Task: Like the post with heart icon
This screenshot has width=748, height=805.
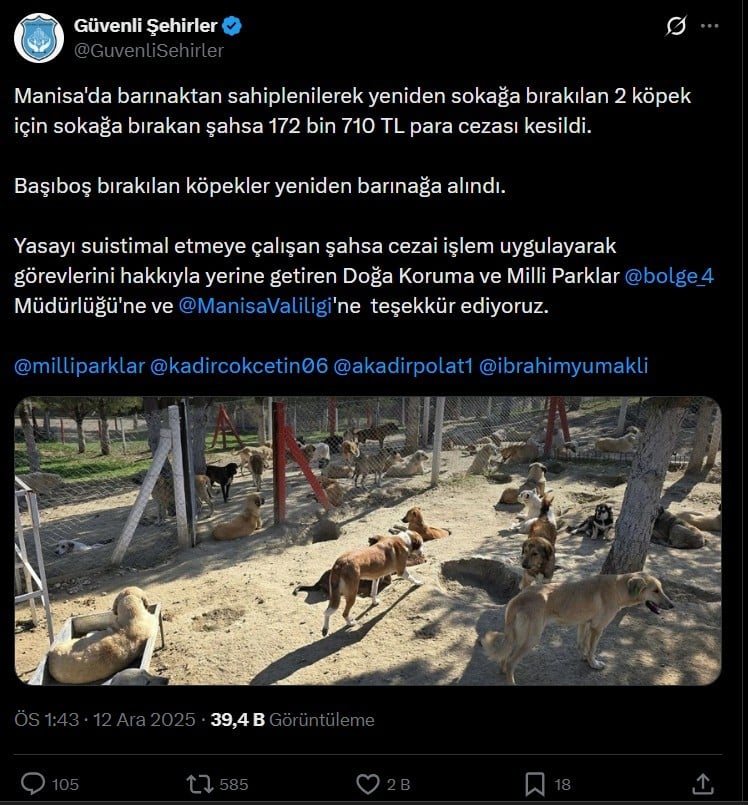Action: [368, 784]
